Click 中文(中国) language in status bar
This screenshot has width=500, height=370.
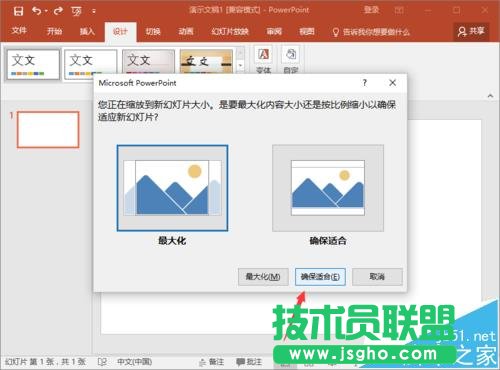(135, 362)
